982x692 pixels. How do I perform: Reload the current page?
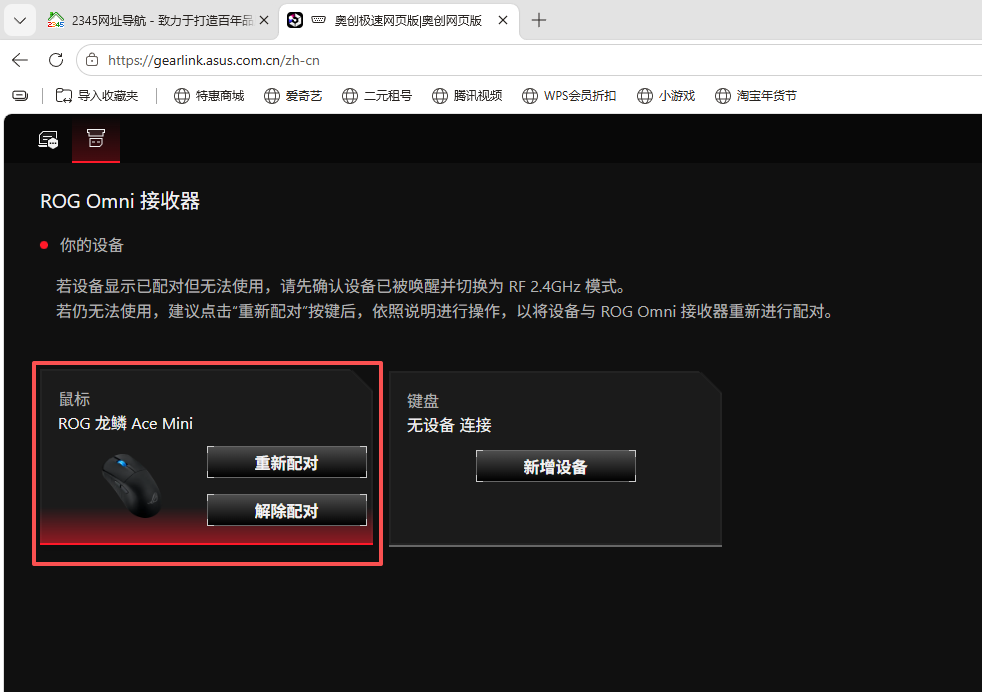coord(56,60)
